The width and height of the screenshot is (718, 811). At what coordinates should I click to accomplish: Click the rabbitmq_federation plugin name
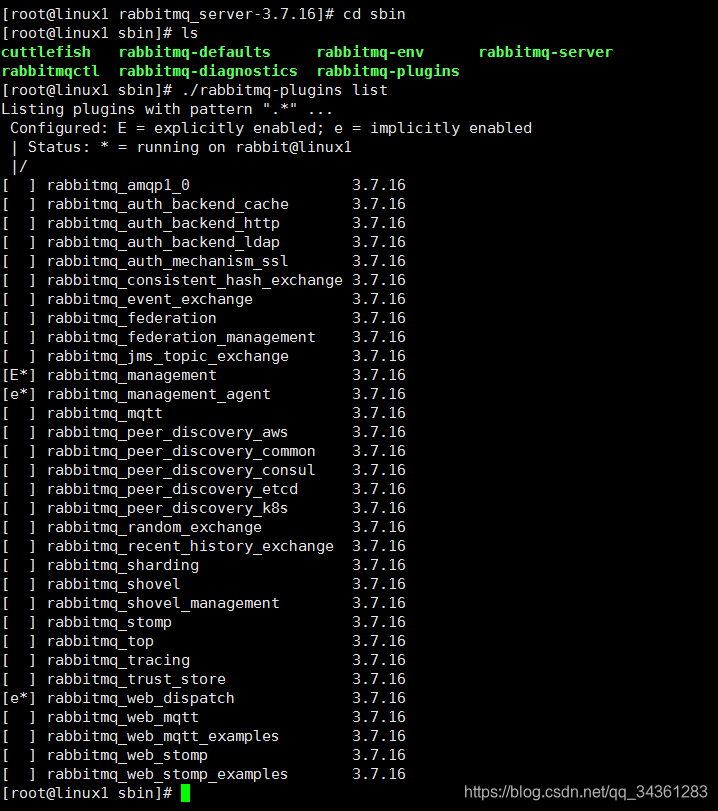pyautogui.click(x=131, y=318)
